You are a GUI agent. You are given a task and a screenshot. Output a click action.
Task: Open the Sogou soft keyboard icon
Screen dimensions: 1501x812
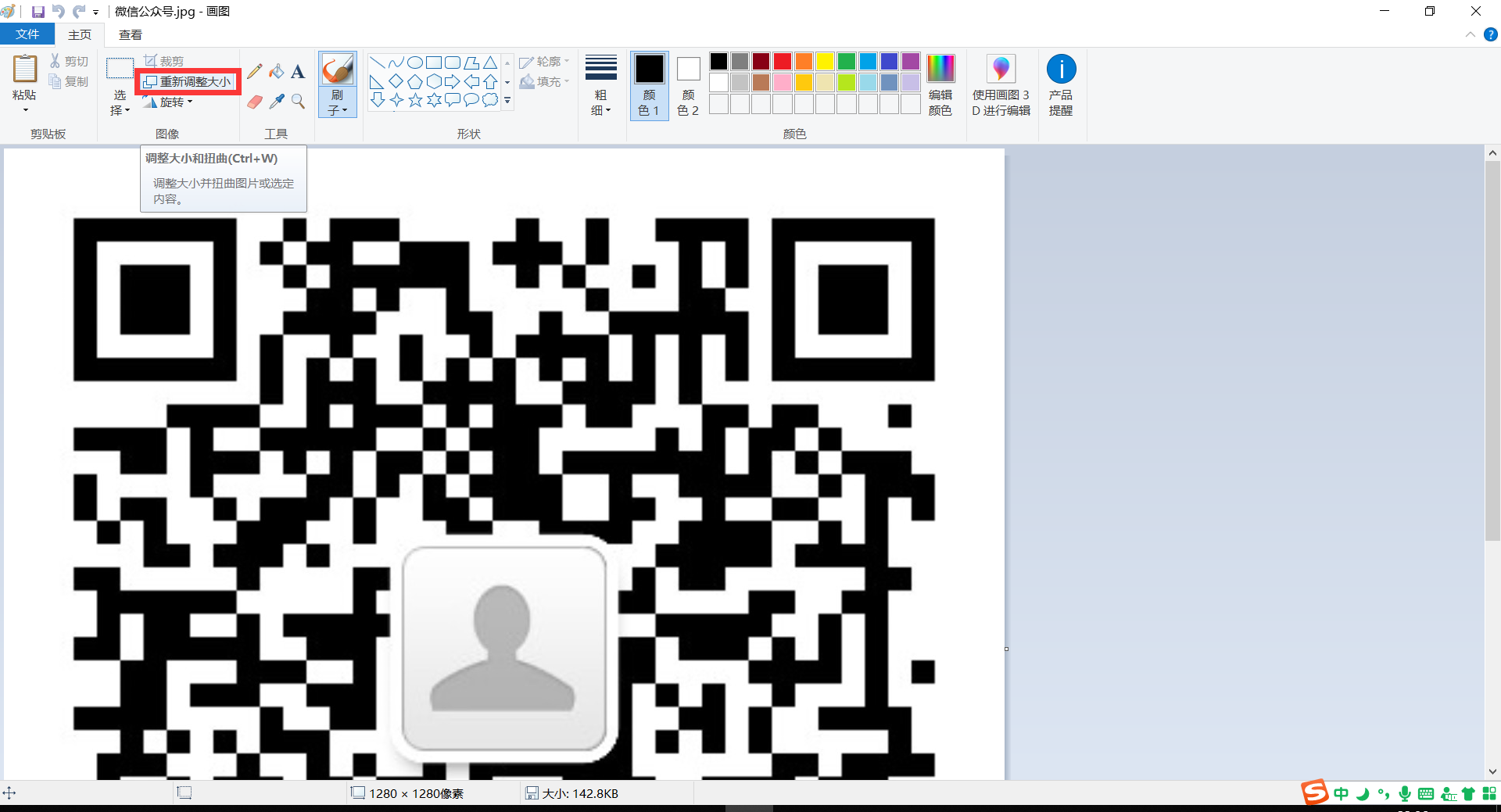click(1426, 794)
